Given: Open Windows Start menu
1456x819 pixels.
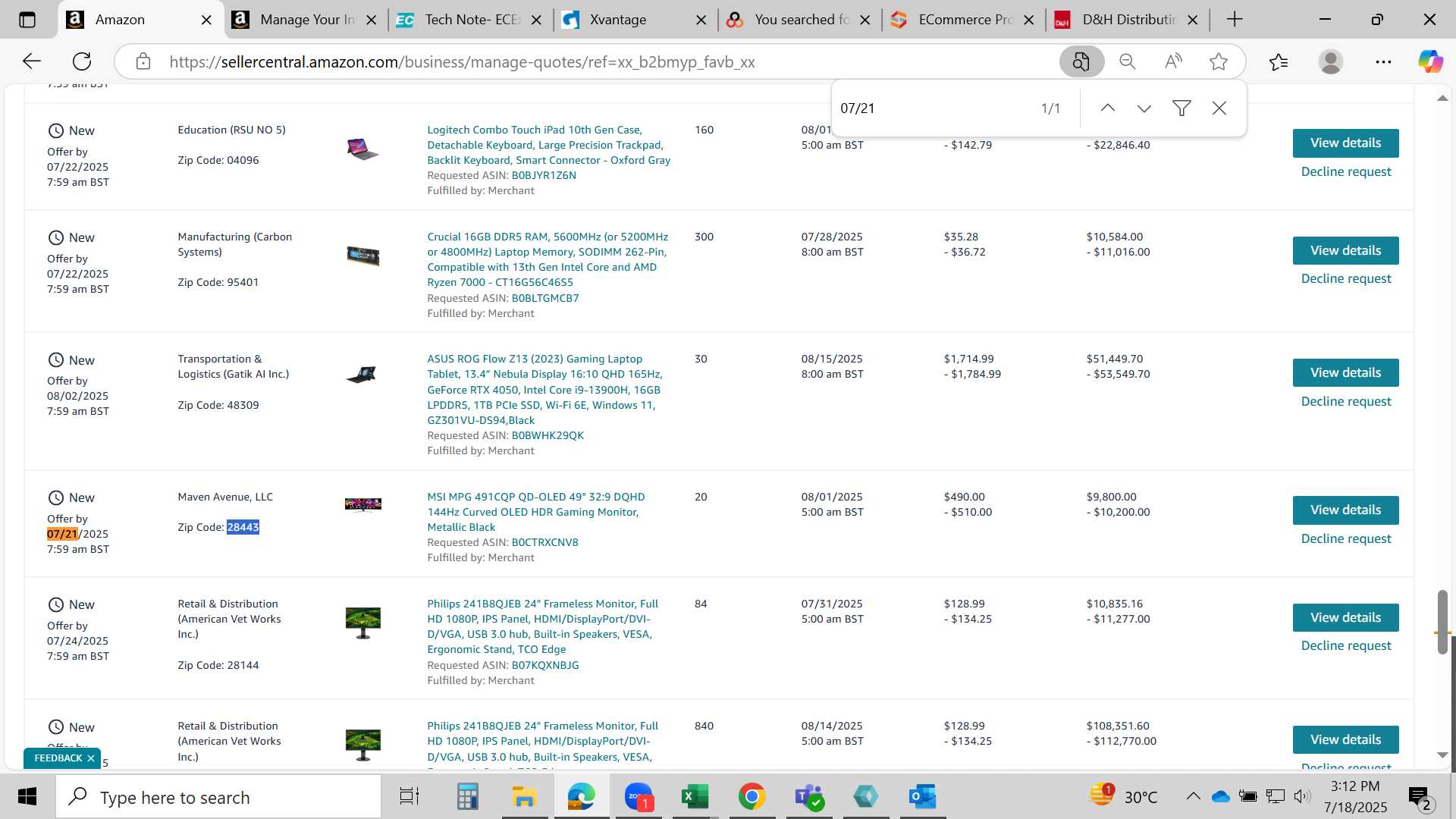Looking at the screenshot, I should pyautogui.click(x=27, y=797).
